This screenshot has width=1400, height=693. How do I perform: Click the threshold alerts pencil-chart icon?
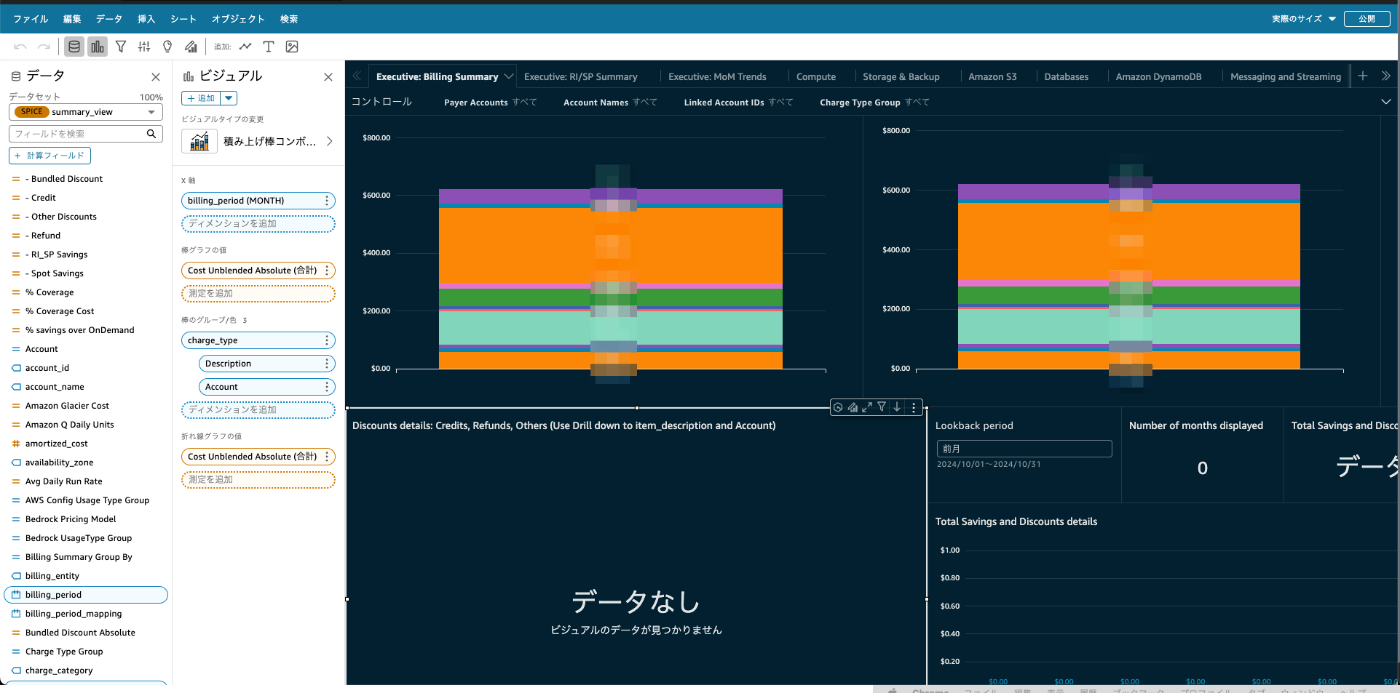(191, 46)
